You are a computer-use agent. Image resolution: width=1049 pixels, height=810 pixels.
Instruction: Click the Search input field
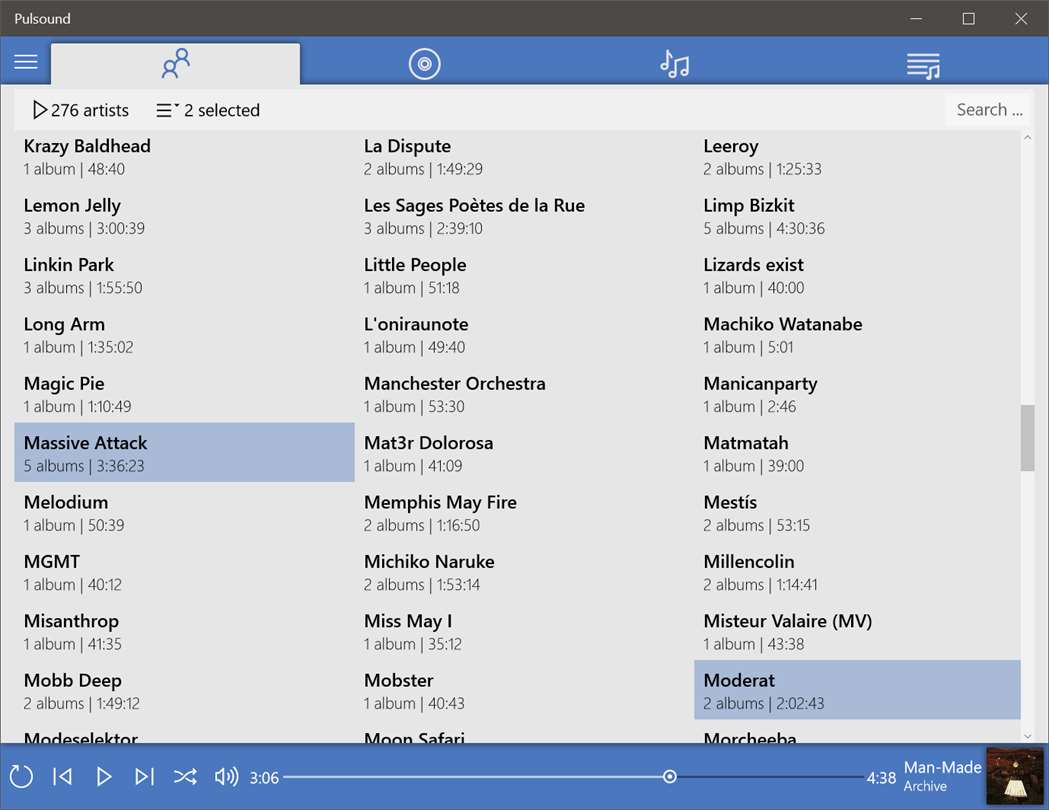click(988, 110)
